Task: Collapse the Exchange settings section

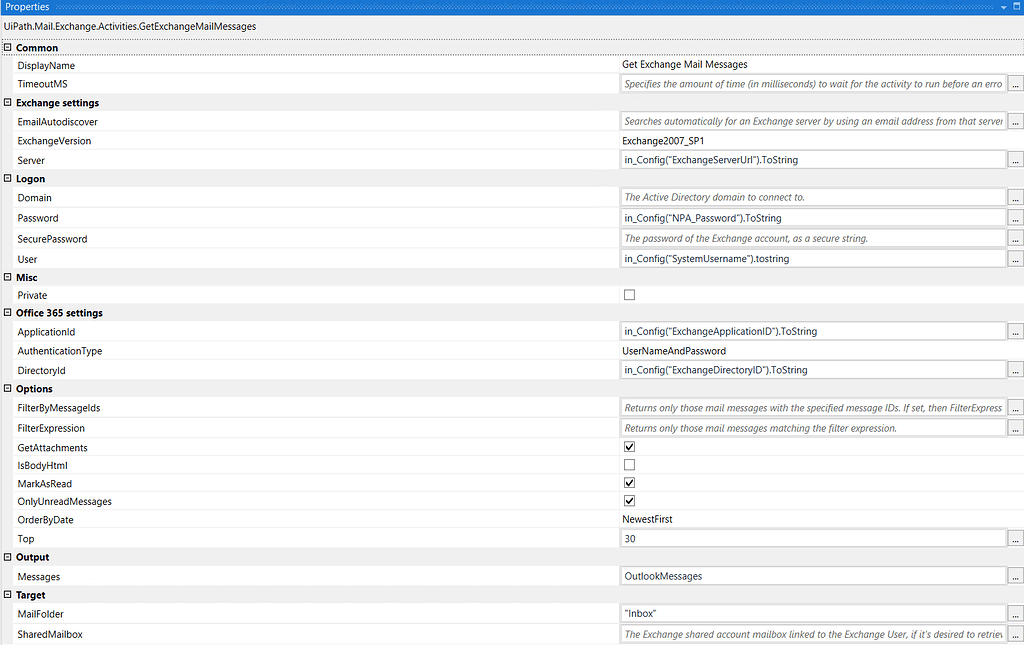Action: [8, 102]
